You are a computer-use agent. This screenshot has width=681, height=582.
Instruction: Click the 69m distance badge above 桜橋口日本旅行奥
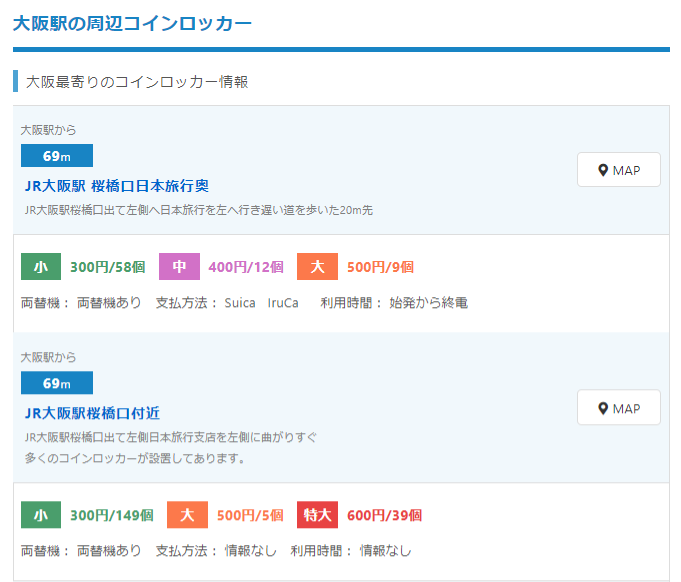coord(57,155)
